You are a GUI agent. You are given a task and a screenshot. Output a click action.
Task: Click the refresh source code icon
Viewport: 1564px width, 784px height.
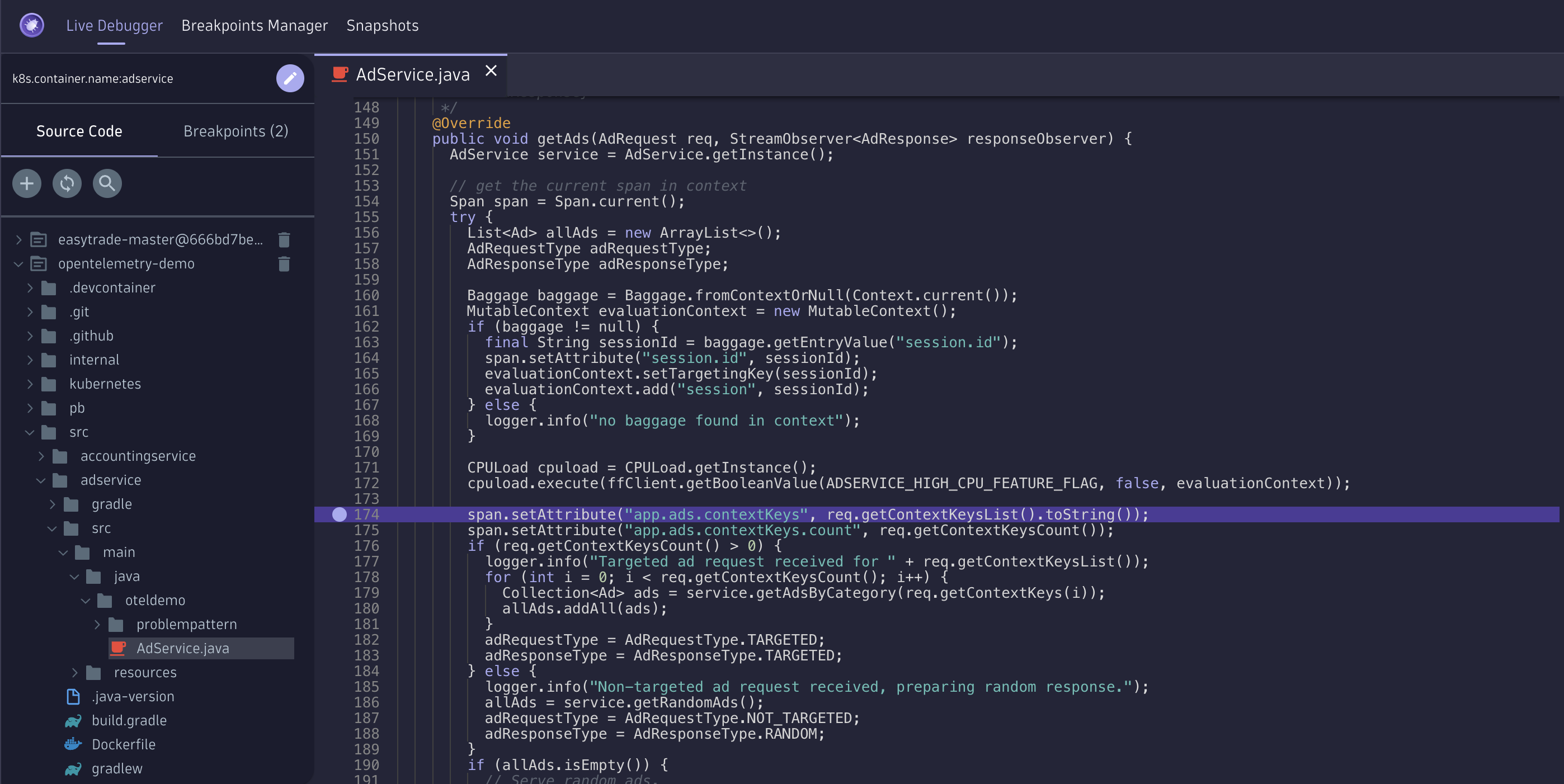pos(67,183)
